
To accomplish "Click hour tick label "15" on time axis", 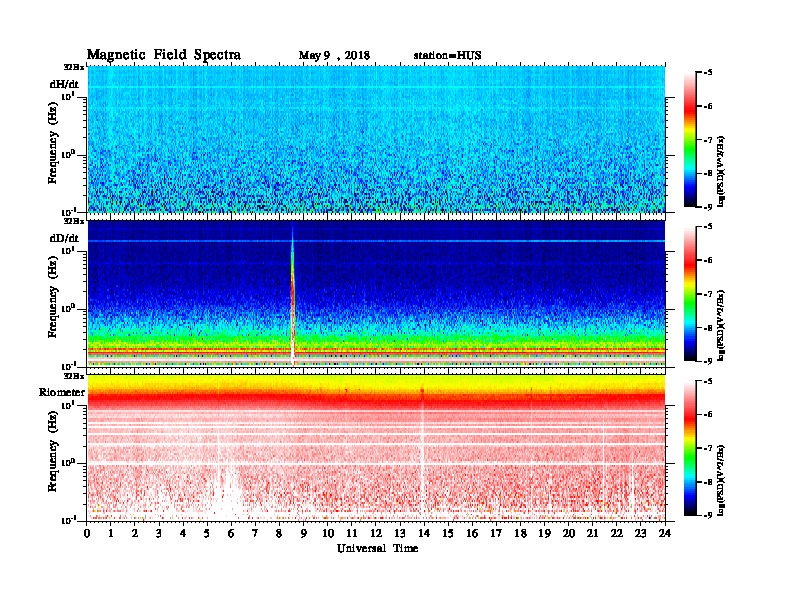I will [448, 534].
